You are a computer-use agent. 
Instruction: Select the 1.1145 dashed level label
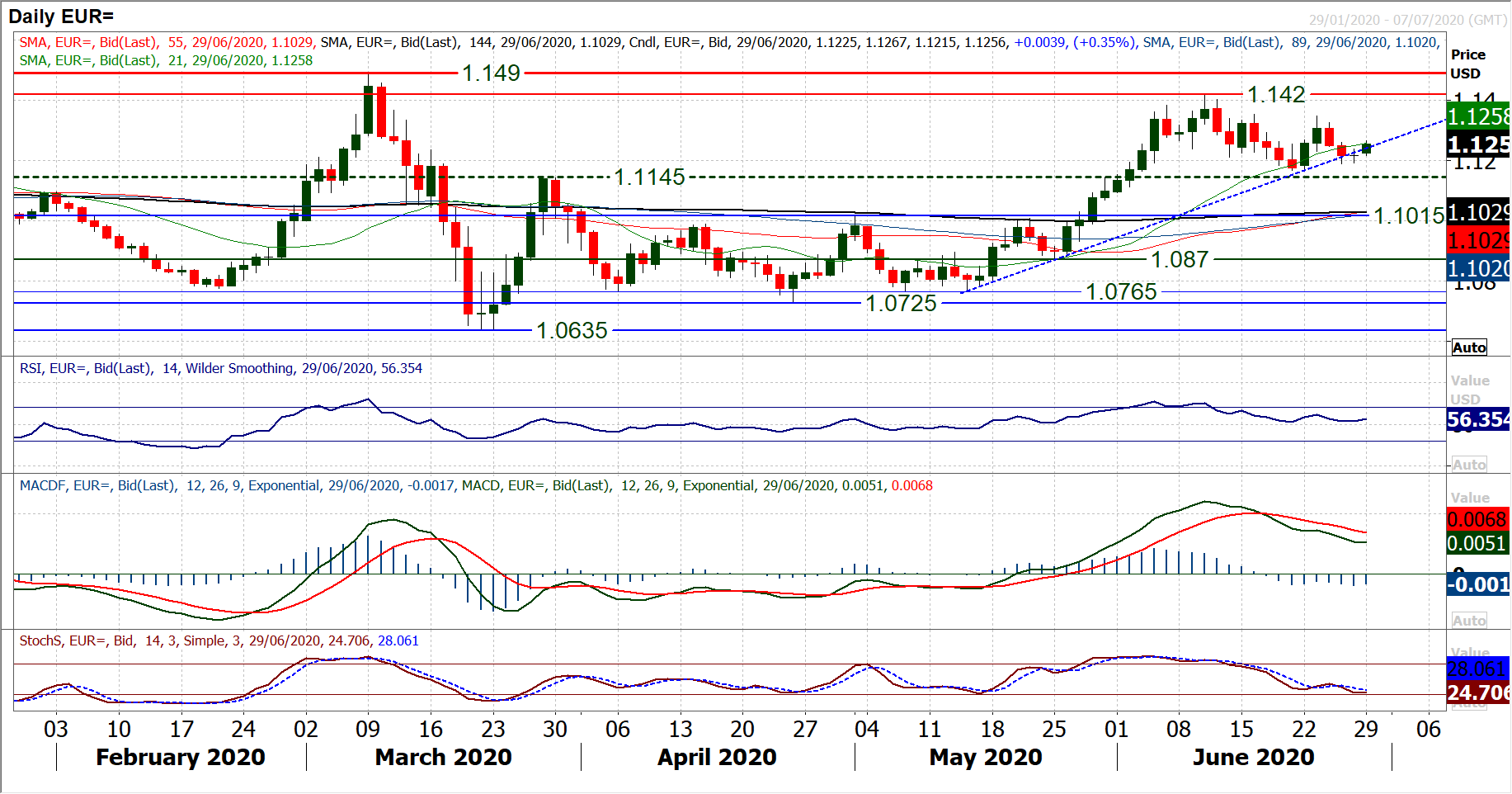click(x=649, y=177)
